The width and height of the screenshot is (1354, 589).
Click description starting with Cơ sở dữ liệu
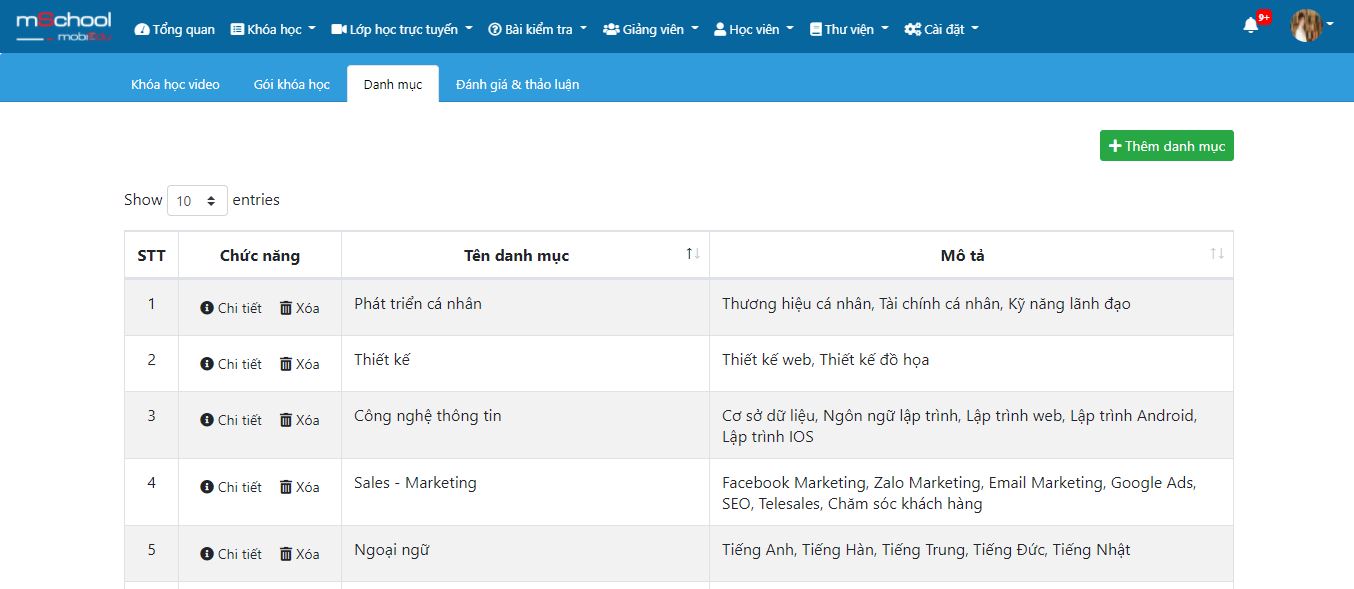pos(960,426)
